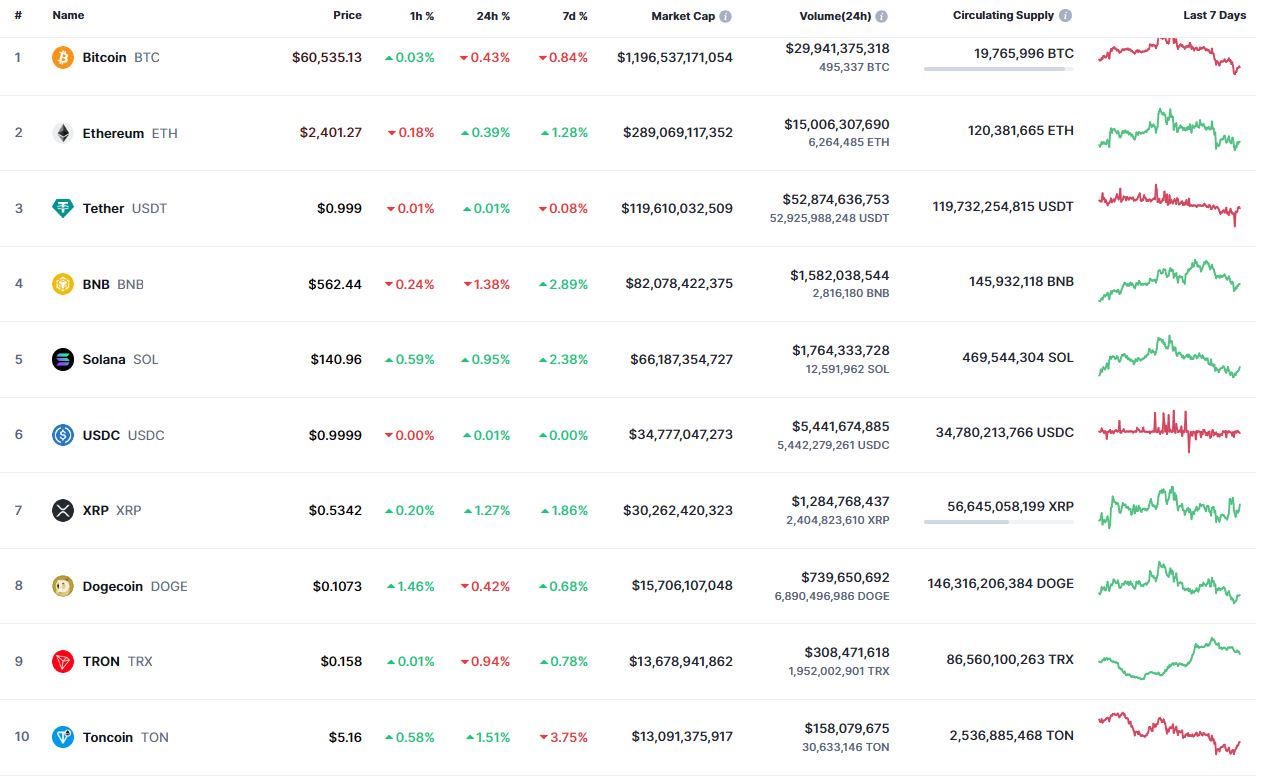
Task: Click the Ethereum diamond logo icon
Action: [x=63, y=133]
